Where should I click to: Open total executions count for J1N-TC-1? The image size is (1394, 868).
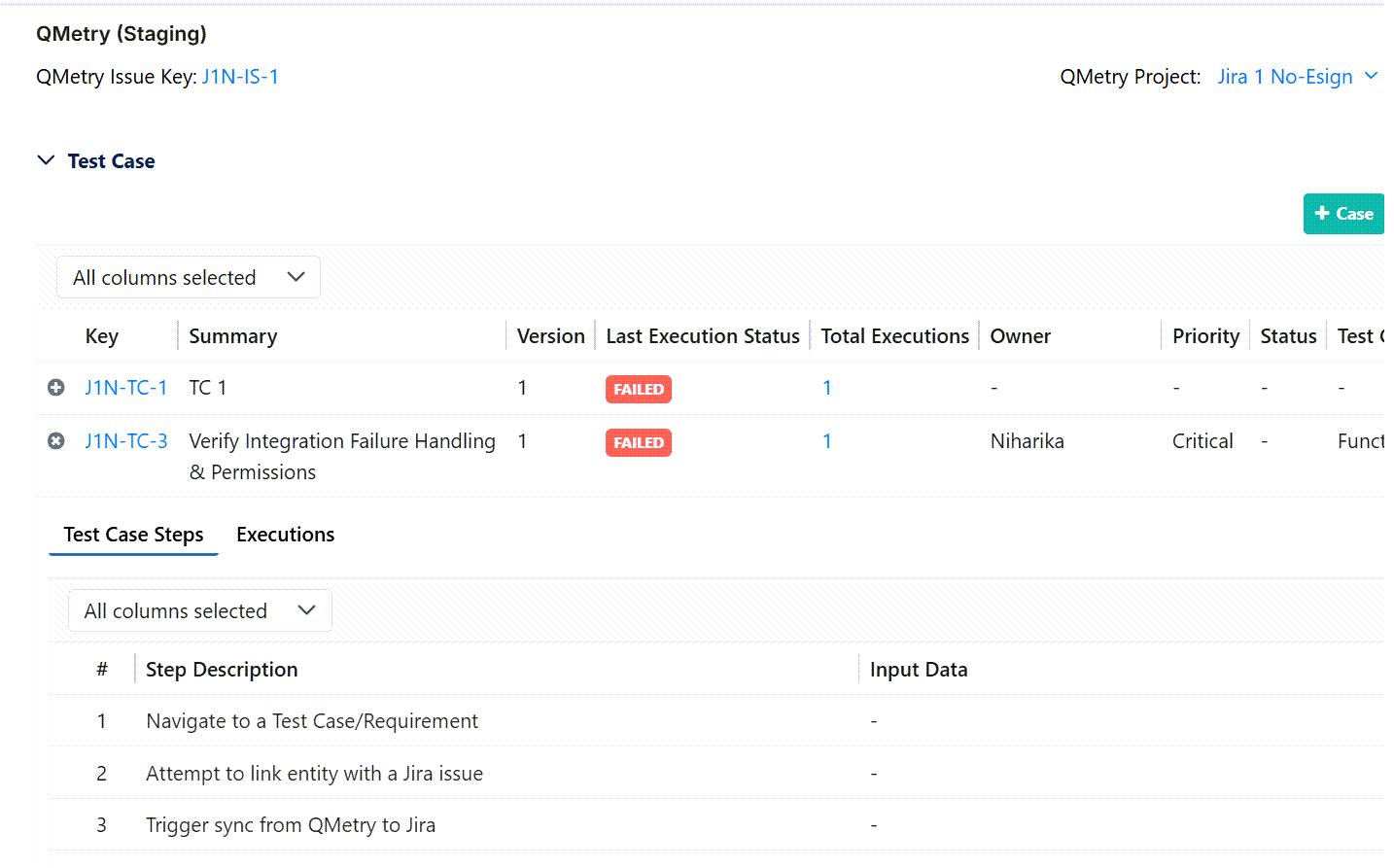point(826,388)
